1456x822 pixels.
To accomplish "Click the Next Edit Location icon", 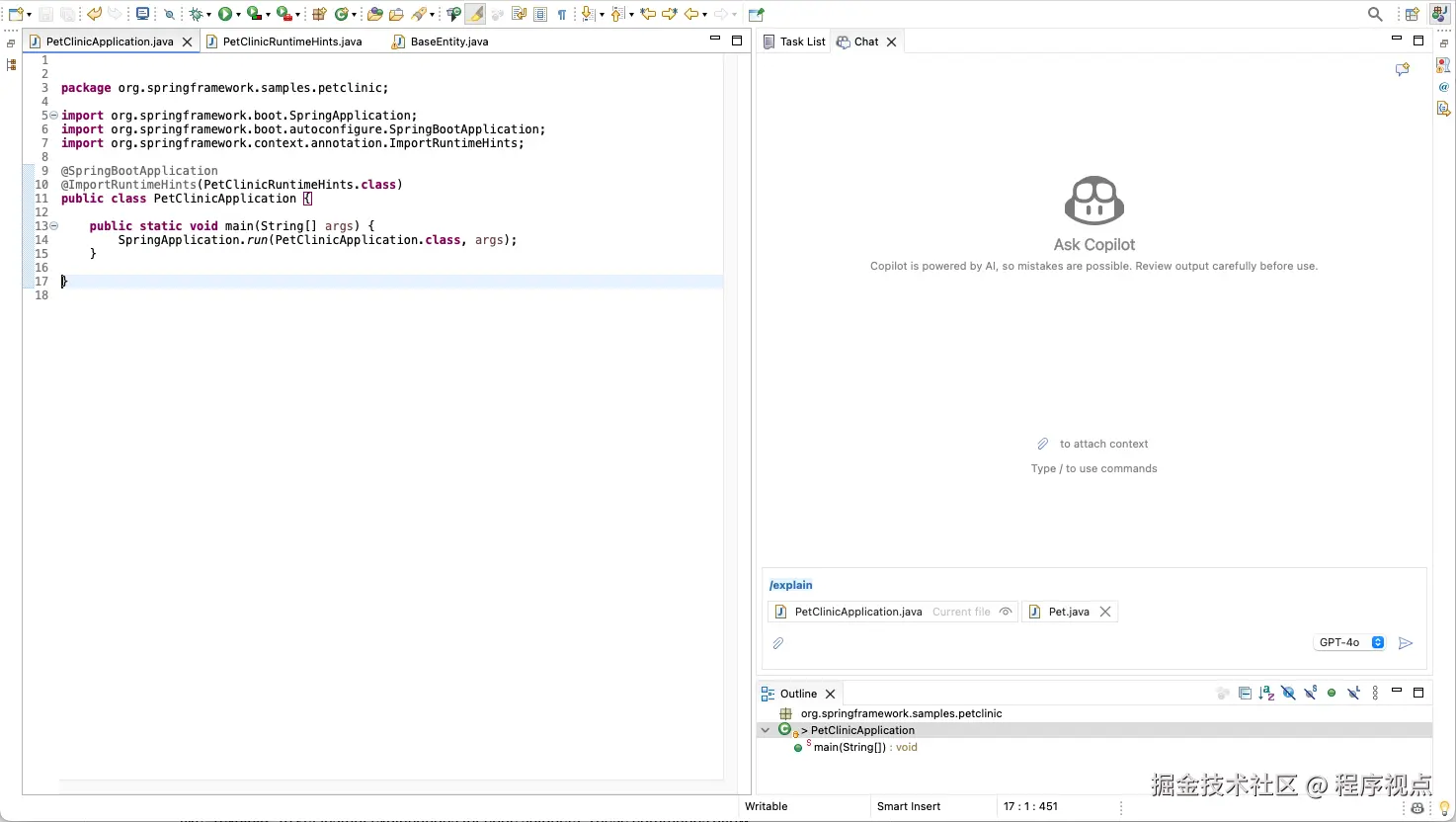I will click(670, 14).
